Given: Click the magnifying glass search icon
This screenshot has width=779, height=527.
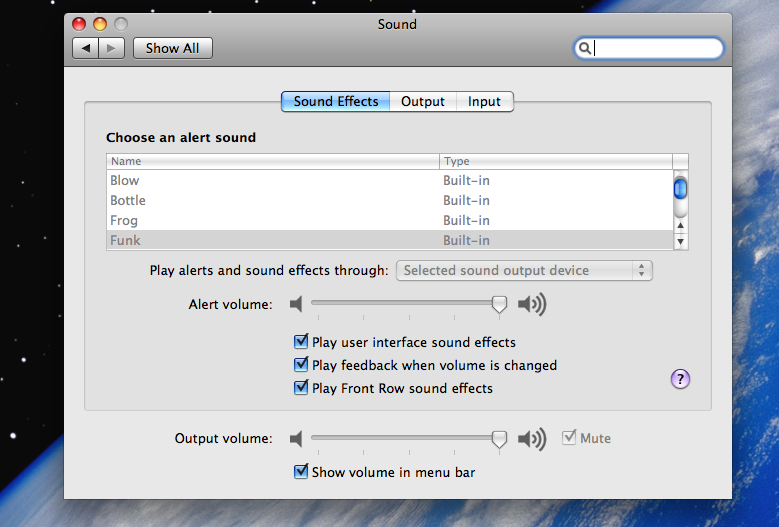Looking at the screenshot, I should [585, 48].
